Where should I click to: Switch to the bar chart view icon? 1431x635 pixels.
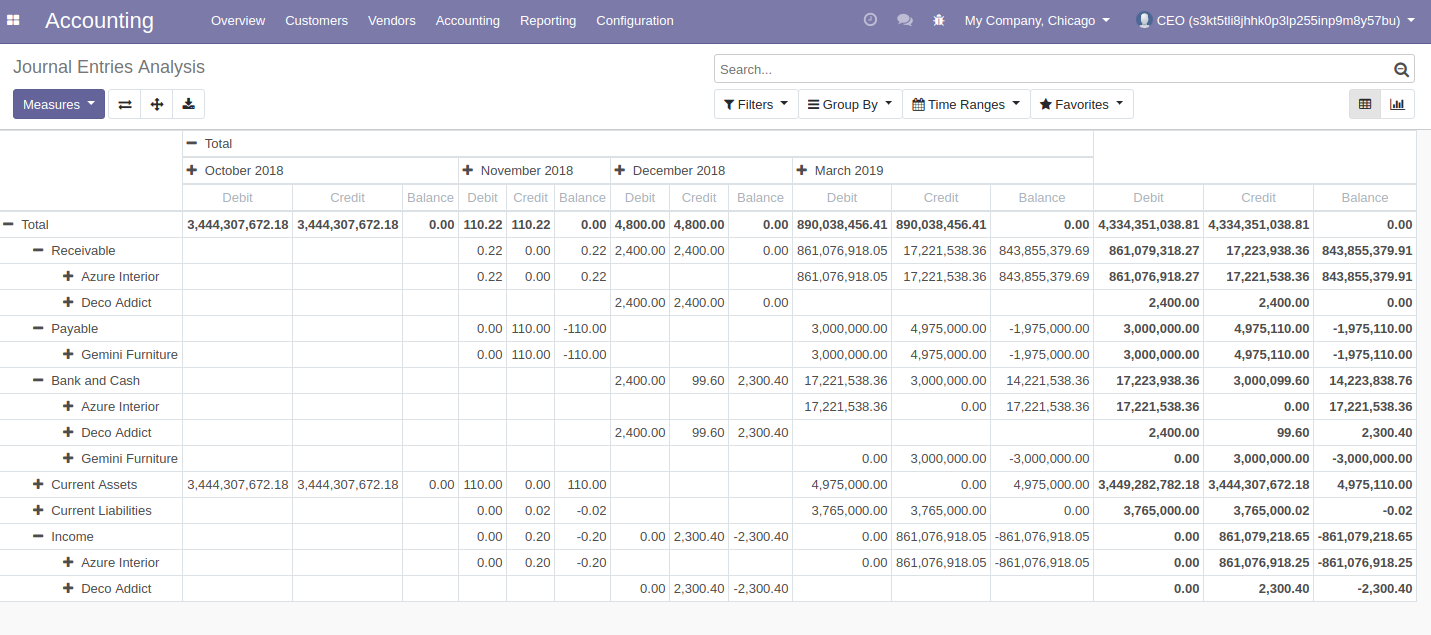tap(1397, 103)
